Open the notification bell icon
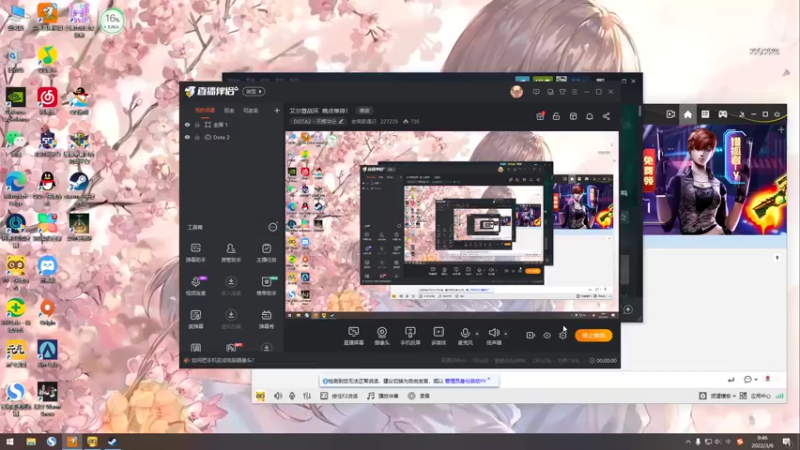The image size is (800, 450). (x=589, y=116)
